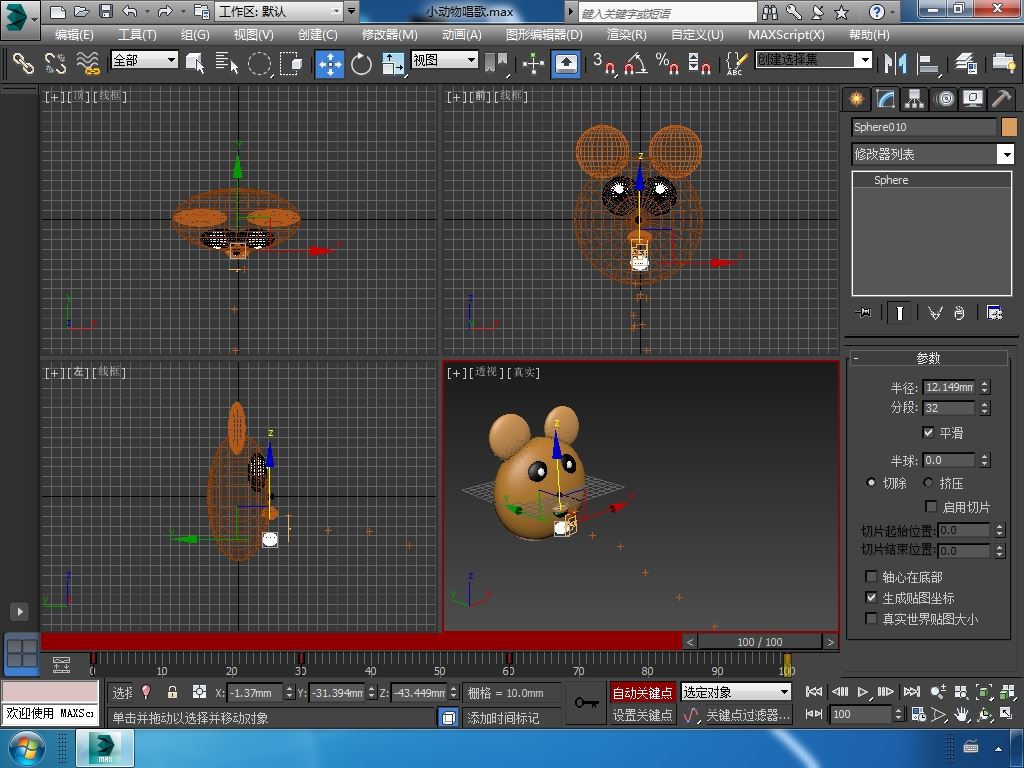The height and width of the screenshot is (768, 1024).
Task: Select the 挤压 radio button
Action: pyautogui.click(x=929, y=483)
